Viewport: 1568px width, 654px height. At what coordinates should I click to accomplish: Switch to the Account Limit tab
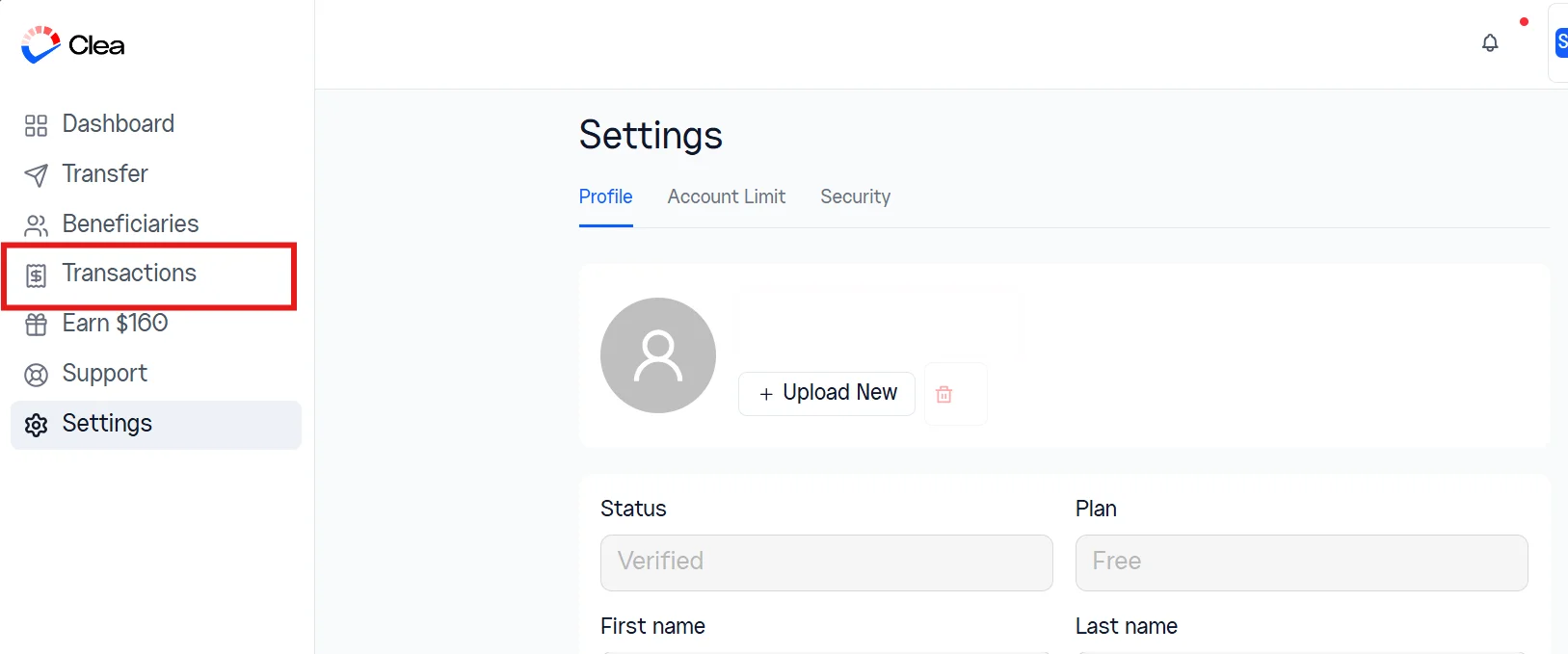727,197
